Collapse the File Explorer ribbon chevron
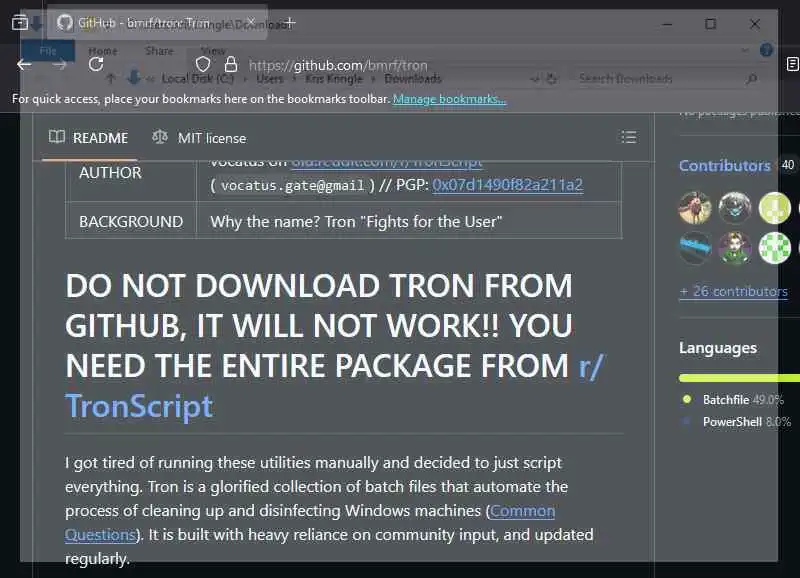Image resolution: width=800 pixels, height=578 pixels. (x=745, y=50)
